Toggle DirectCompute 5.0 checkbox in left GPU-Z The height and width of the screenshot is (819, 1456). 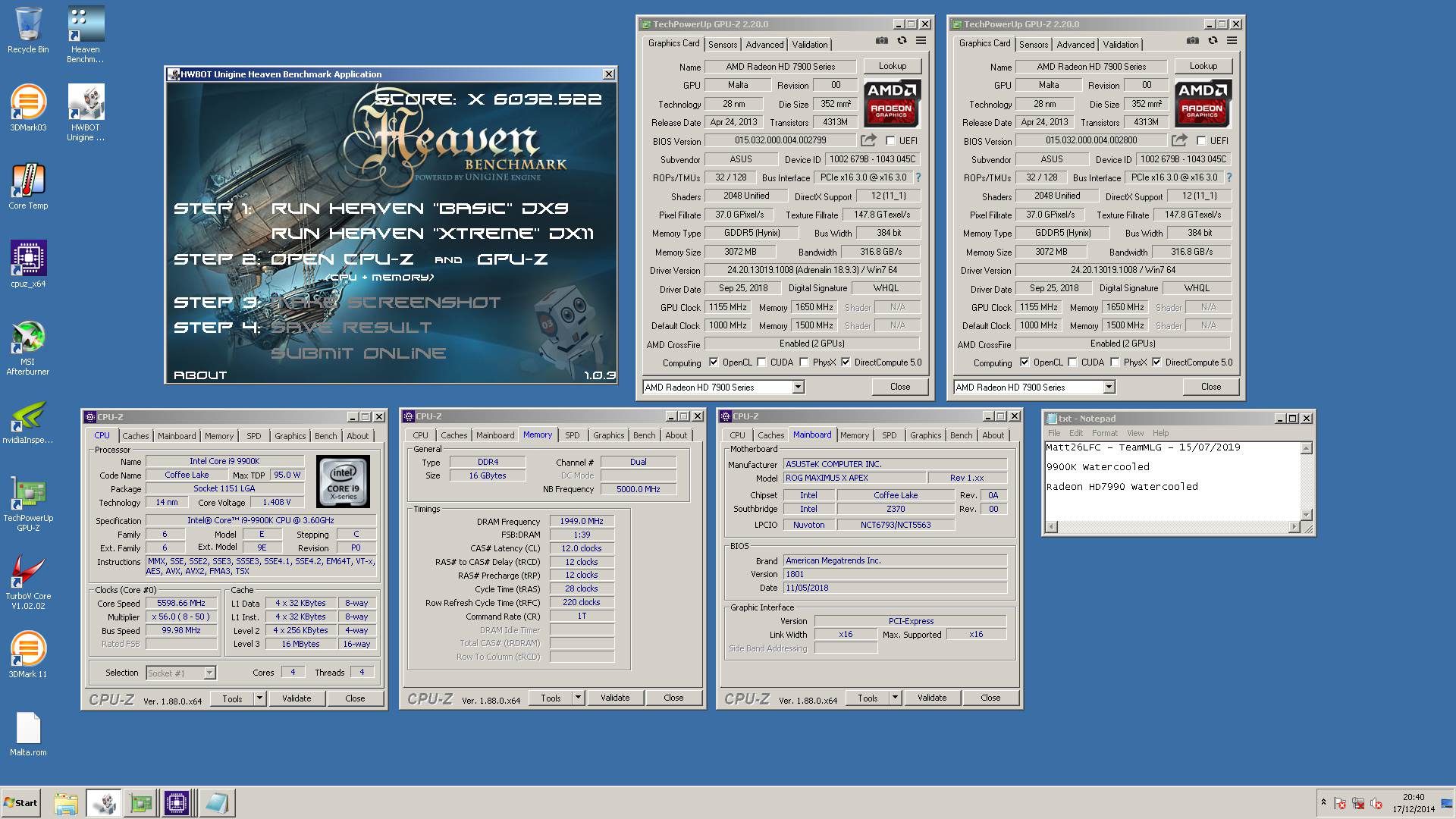846,362
